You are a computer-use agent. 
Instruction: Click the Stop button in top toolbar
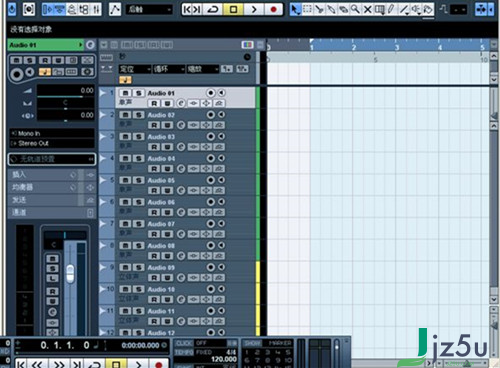[x=233, y=9]
